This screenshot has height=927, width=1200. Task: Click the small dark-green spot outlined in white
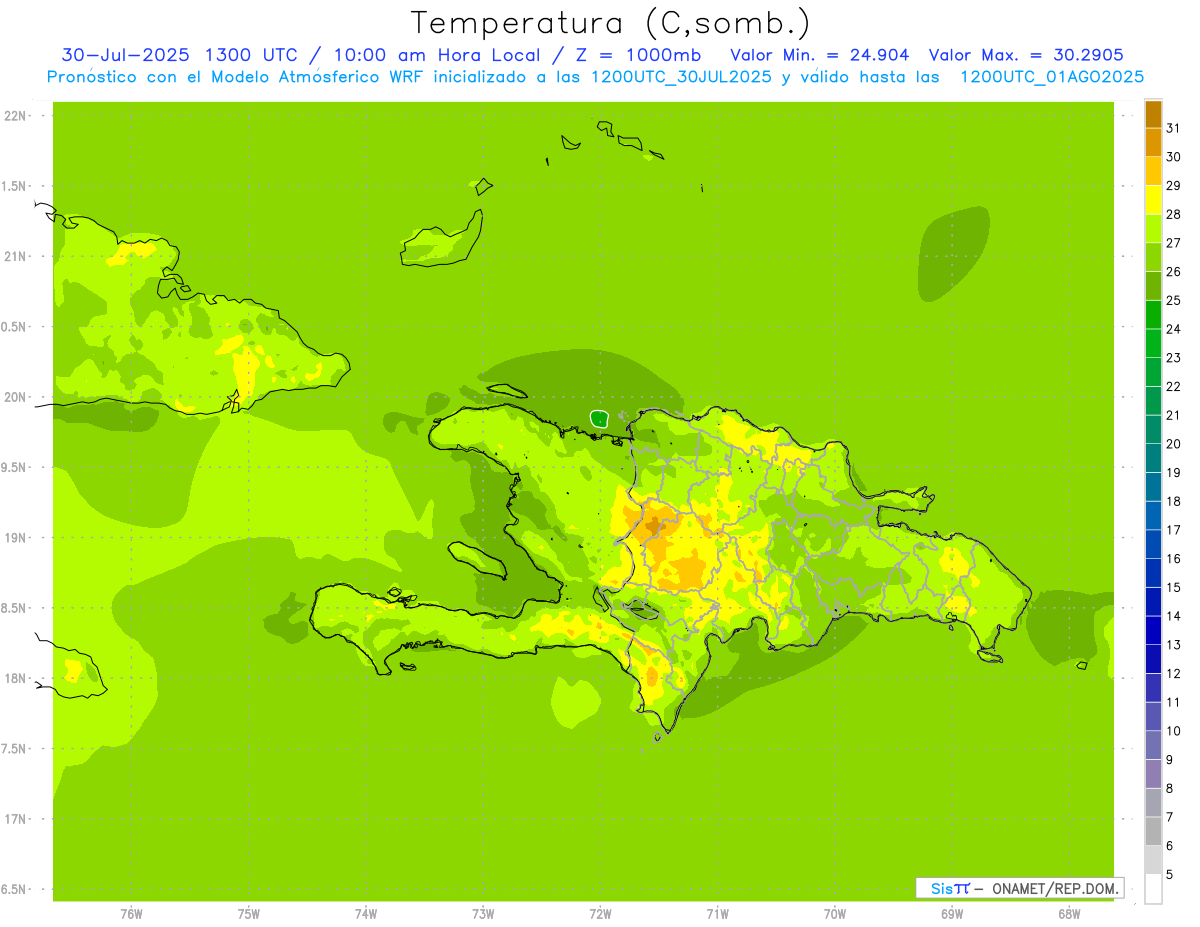(x=599, y=418)
